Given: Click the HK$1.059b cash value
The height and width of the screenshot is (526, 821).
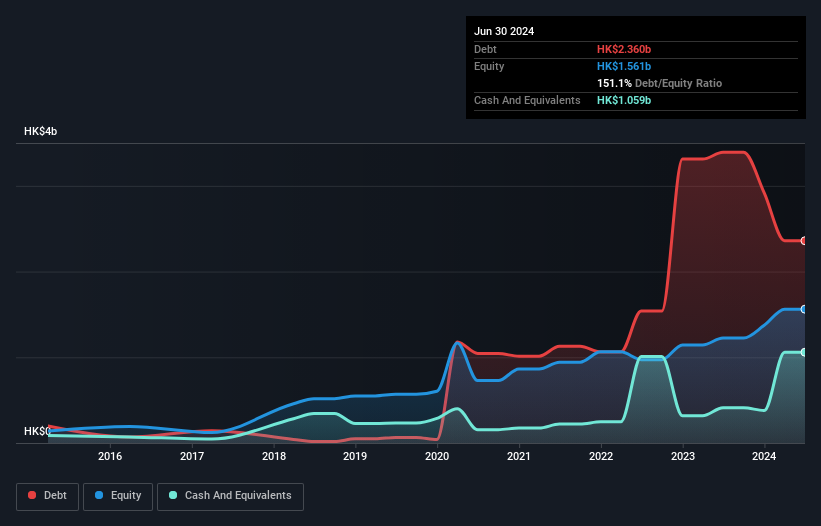Looking at the screenshot, I should click(624, 100).
